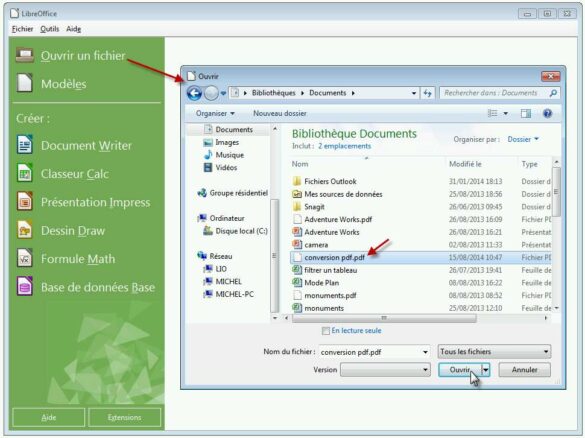Click the monuments.pdf file icon
Image resolution: width=585 pixels, height=438 pixels.
point(297,295)
